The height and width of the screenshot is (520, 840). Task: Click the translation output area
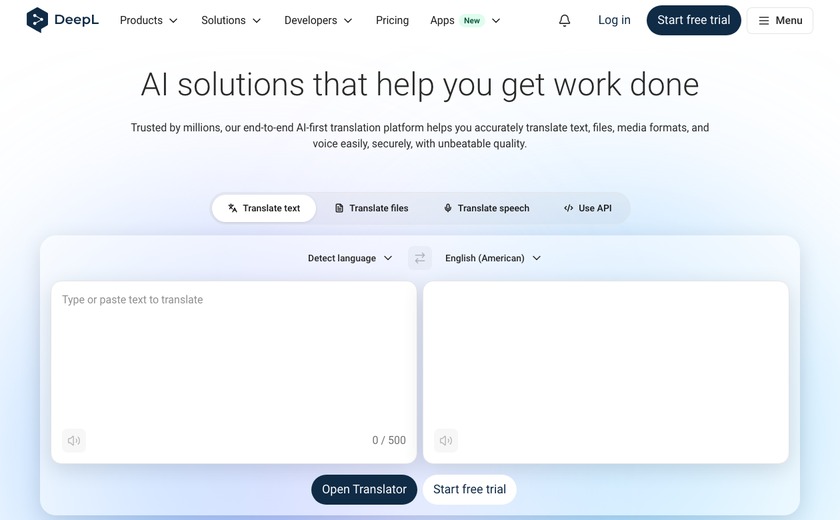tap(606, 372)
